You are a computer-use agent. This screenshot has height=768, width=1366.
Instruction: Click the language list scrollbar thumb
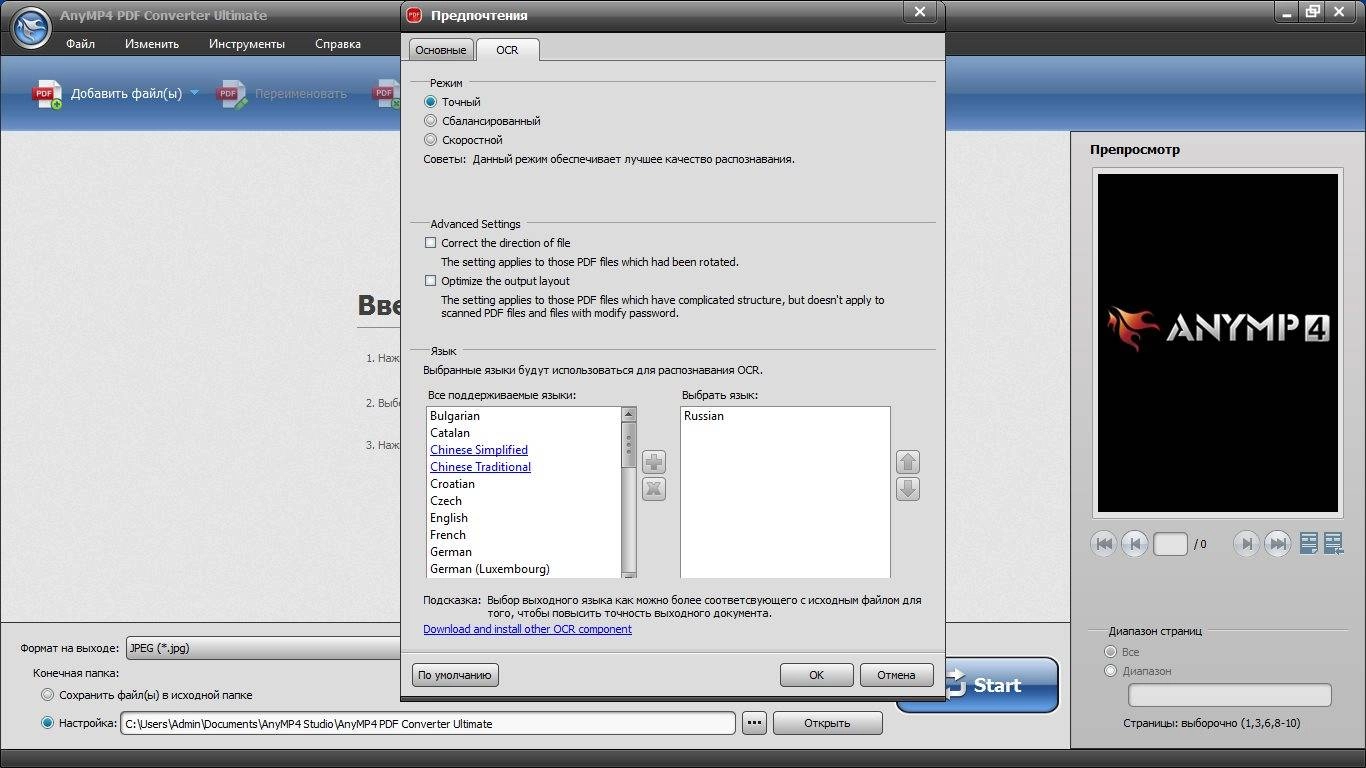tap(629, 443)
